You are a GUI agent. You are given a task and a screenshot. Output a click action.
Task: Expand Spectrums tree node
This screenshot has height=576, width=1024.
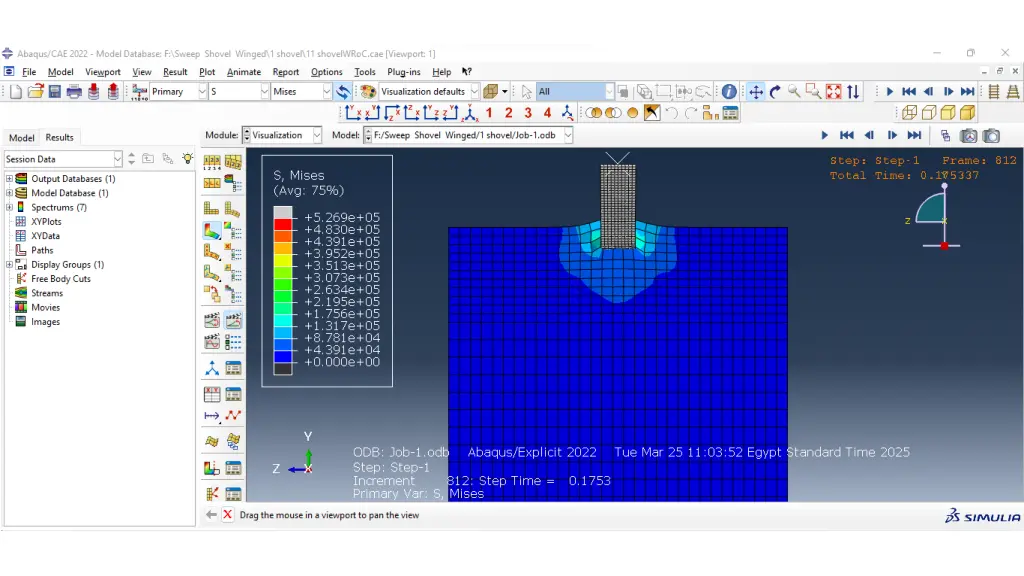[x=9, y=207]
